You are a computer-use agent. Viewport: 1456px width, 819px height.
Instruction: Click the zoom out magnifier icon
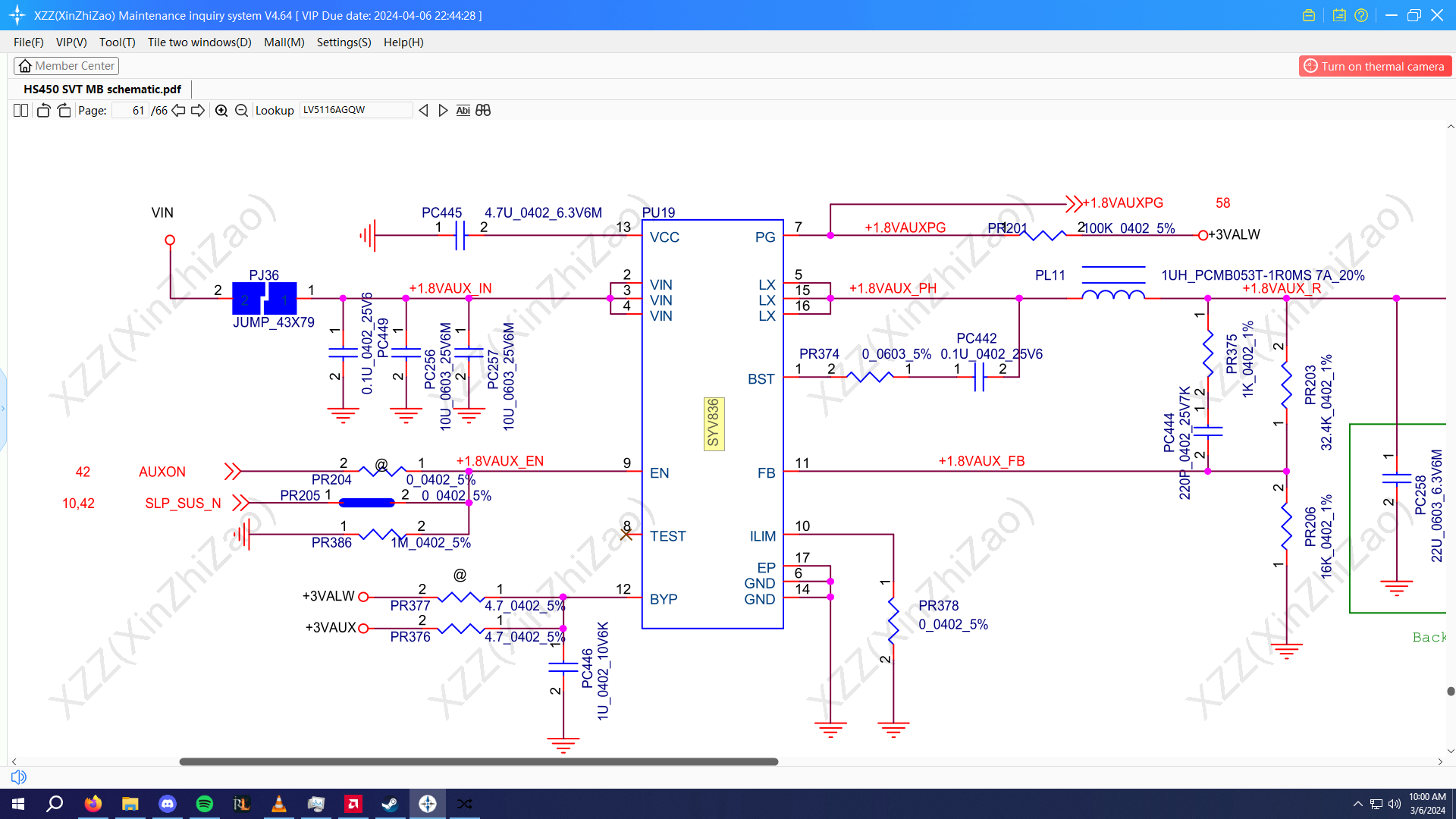(x=241, y=111)
